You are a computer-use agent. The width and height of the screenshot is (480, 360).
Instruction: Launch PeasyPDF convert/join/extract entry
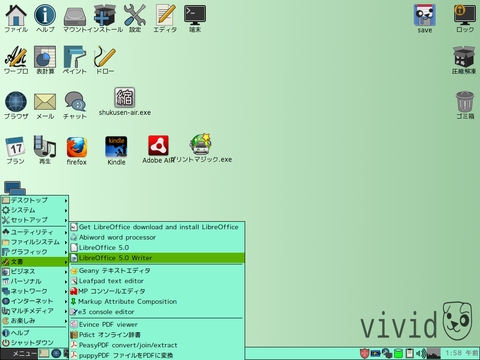pos(157,345)
